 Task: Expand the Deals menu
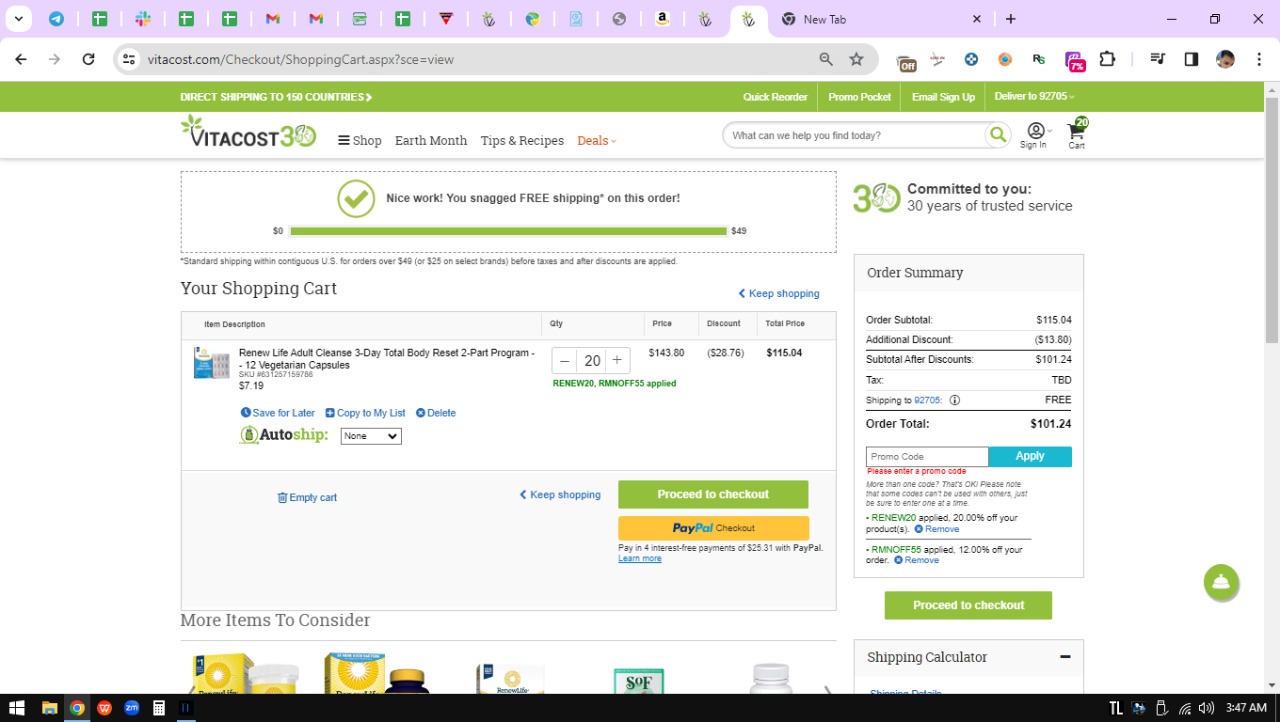597,141
